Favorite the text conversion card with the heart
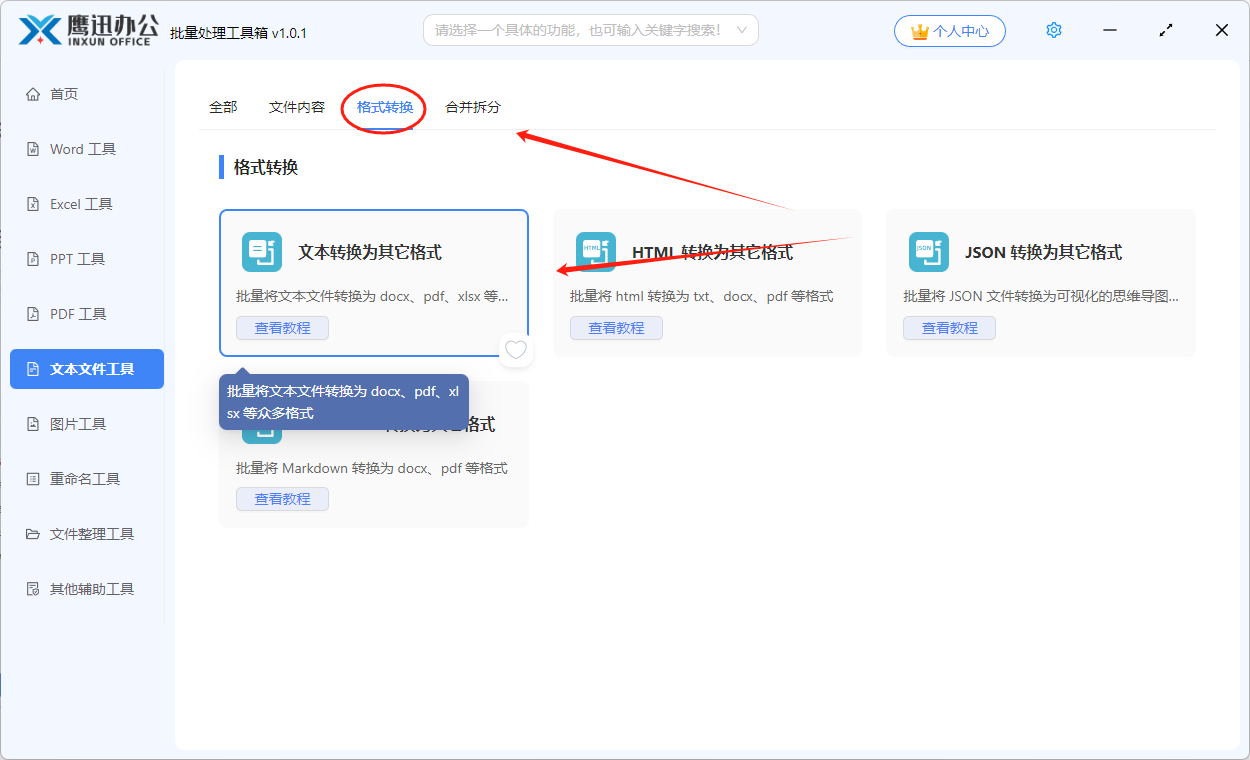Viewport: 1250px width, 760px height. click(516, 350)
